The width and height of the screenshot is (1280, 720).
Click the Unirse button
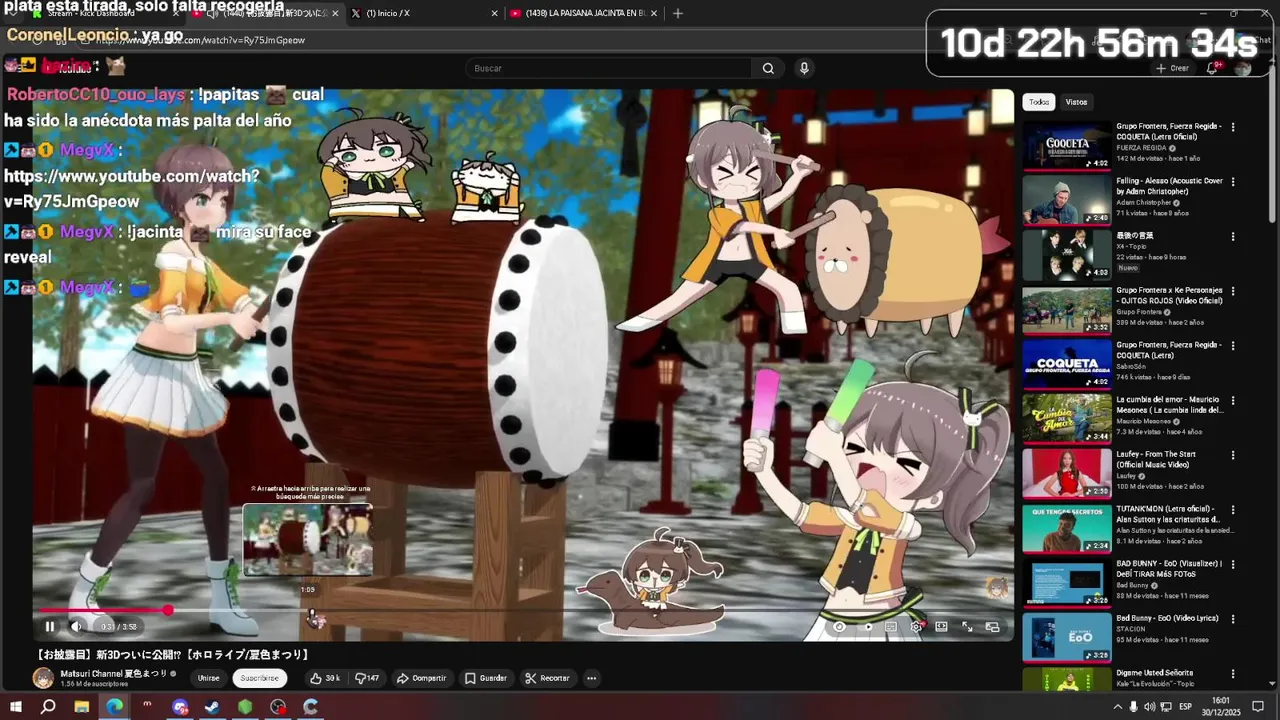tap(208, 678)
